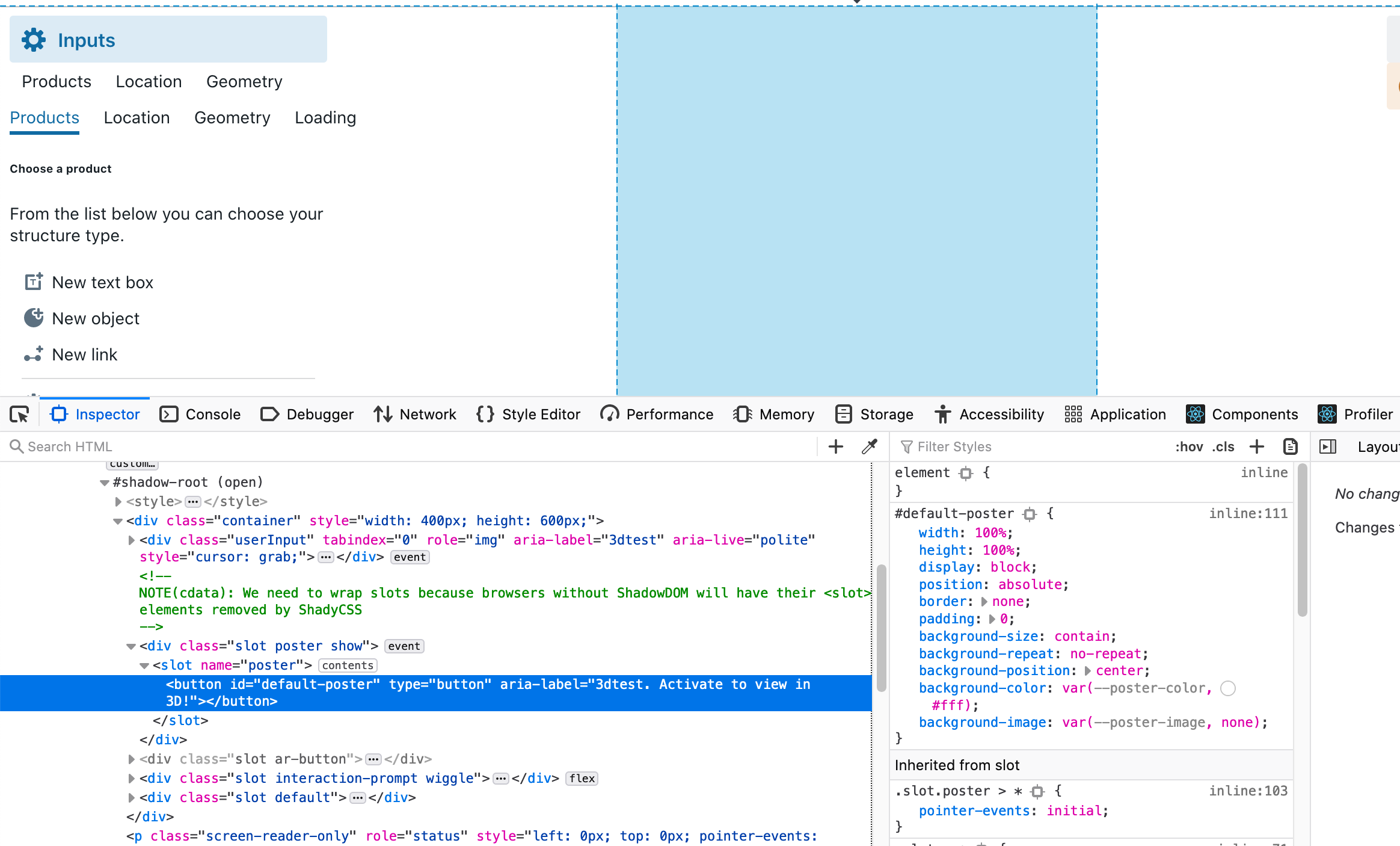Expand the div class userInput node
Viewport: 1400px width, 846px height.
pyautogui.click(x=131, y=540)
